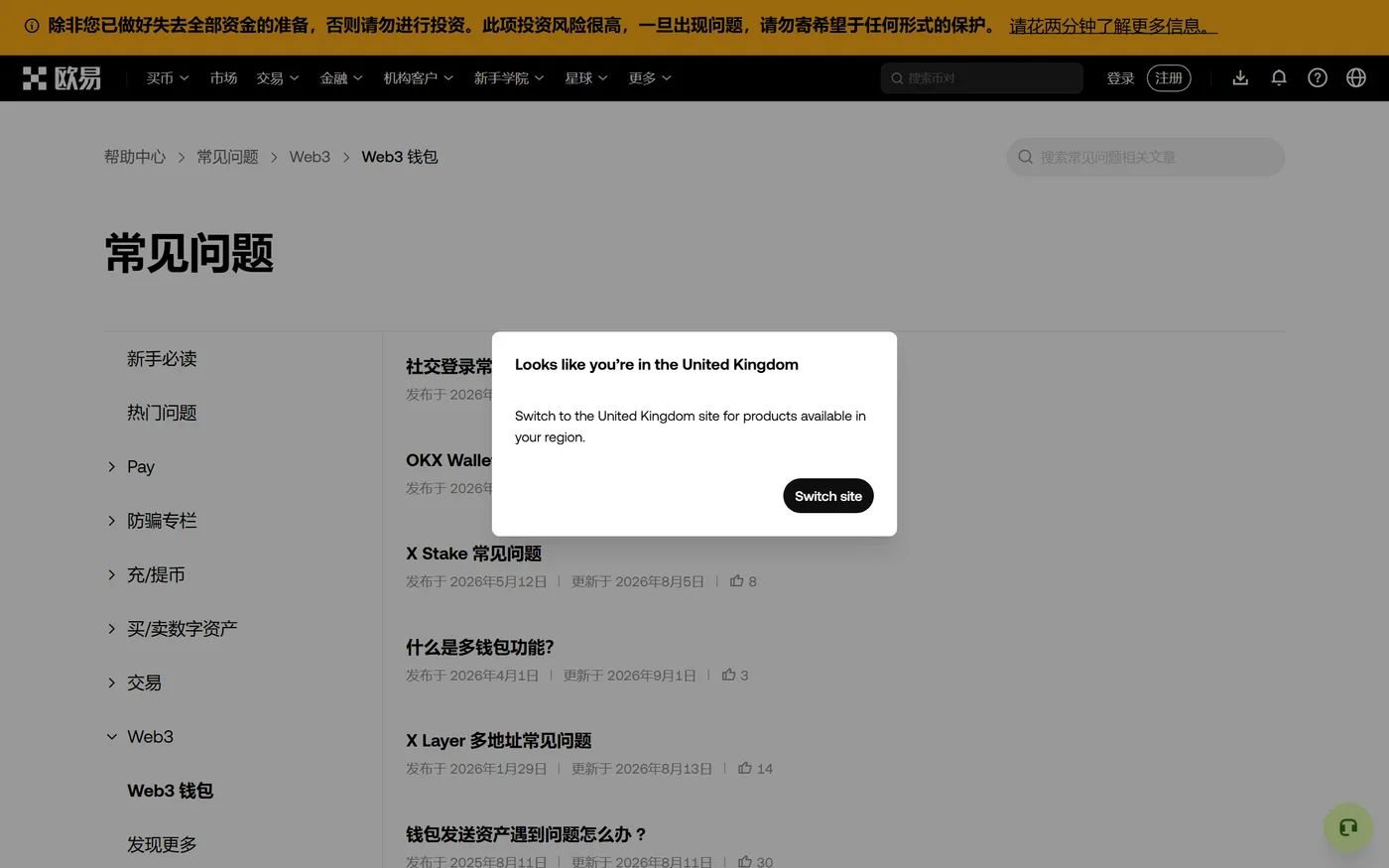The image size is (1389, 868).
Task: Expand the 机构客户 dropdown menu
Action: coord(419,78)
